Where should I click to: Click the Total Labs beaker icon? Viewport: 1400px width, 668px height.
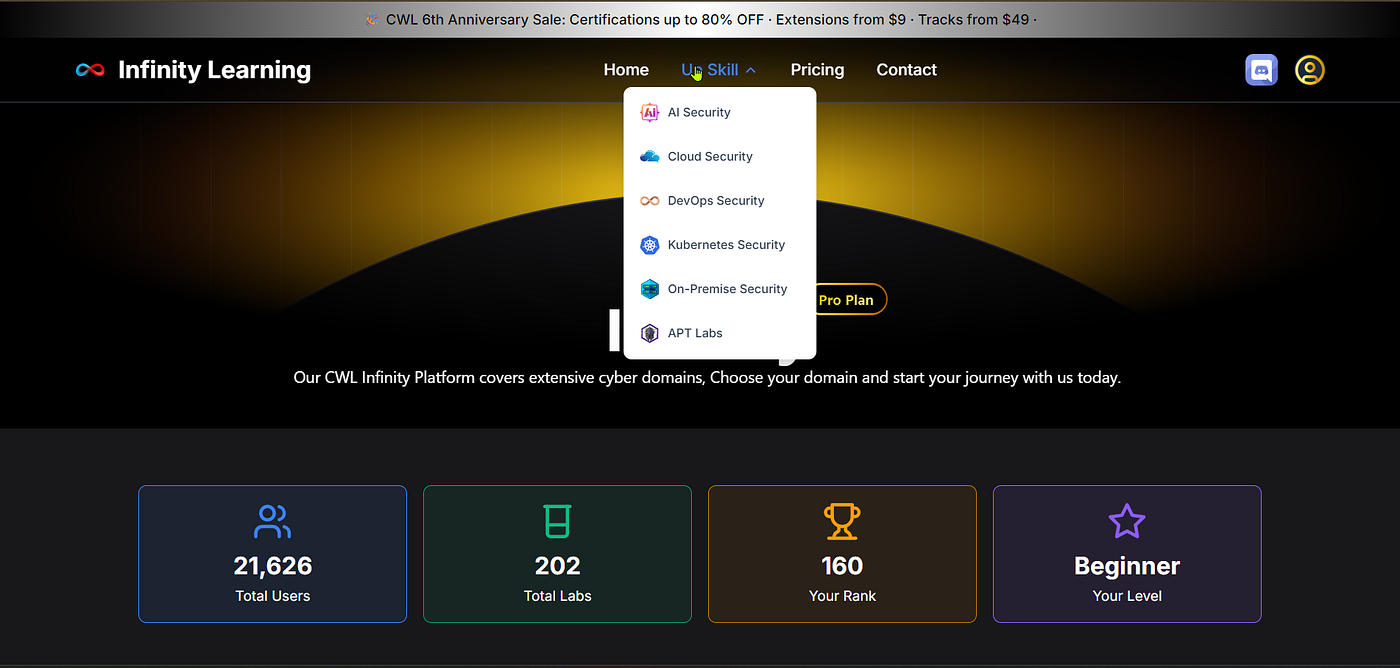tap(557, 522)
